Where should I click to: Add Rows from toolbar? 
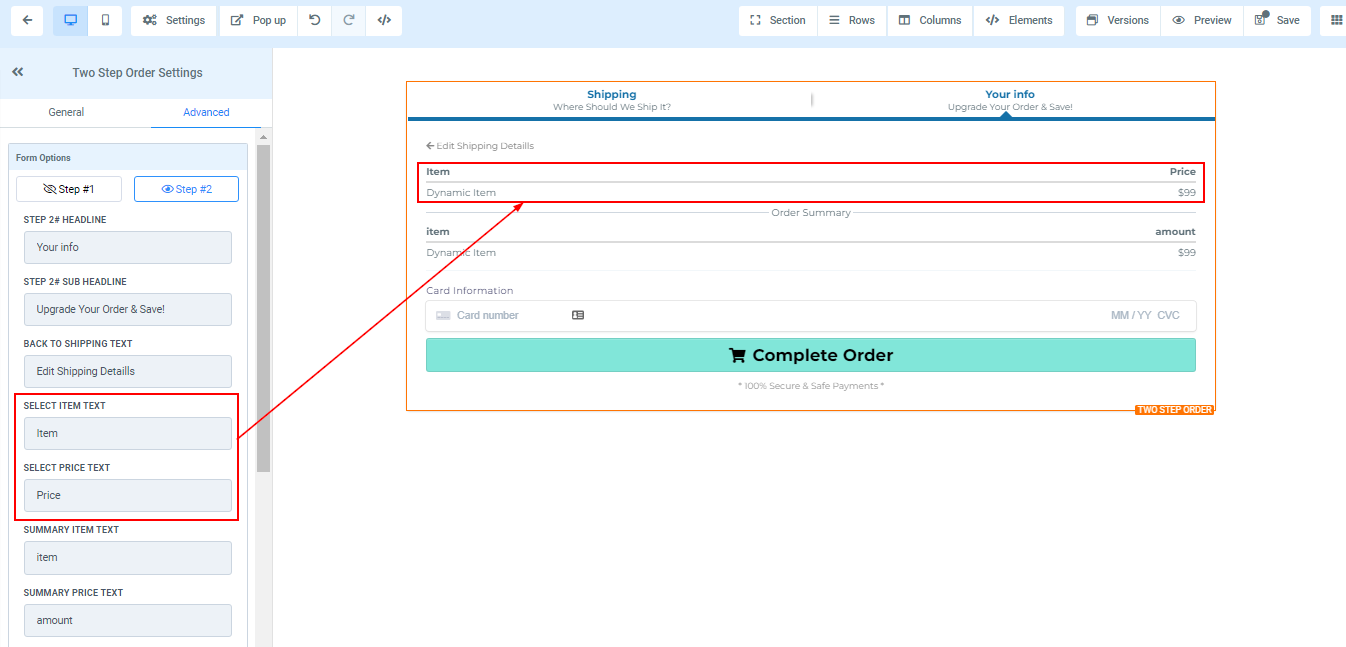pos(852,20)
